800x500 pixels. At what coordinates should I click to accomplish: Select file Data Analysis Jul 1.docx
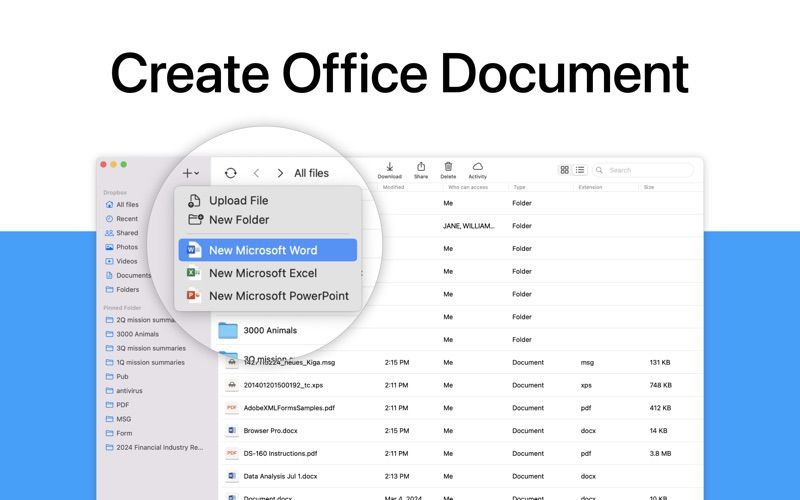pos(280,477)
